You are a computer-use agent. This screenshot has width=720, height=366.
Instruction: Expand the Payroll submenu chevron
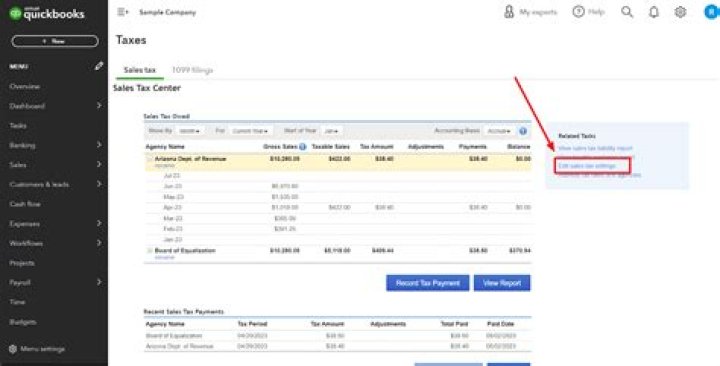click(99, 282)
